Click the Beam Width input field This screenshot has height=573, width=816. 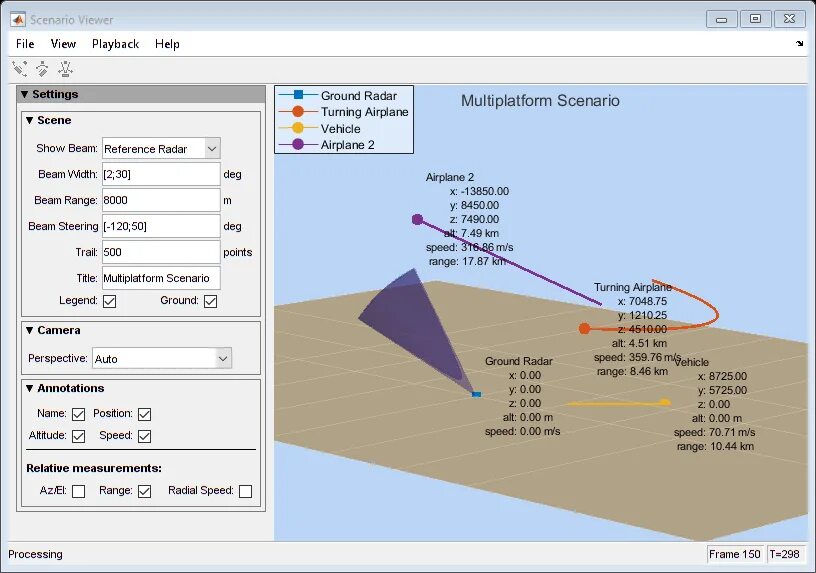161,174
